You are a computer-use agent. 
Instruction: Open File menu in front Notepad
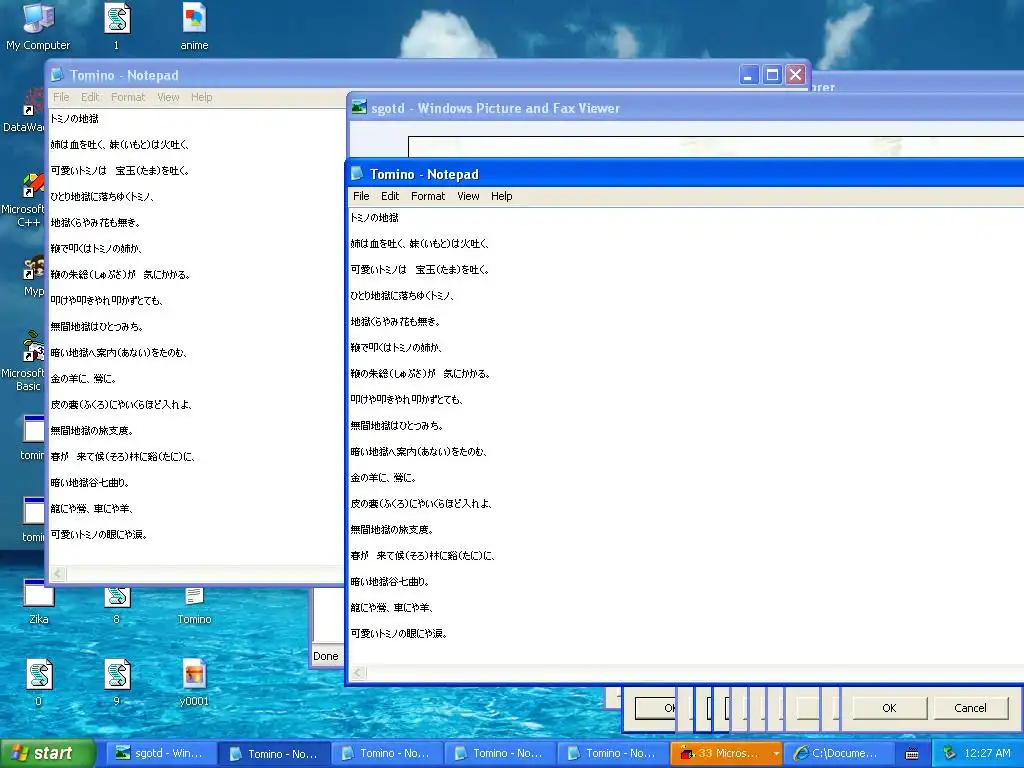pos(361,196)
